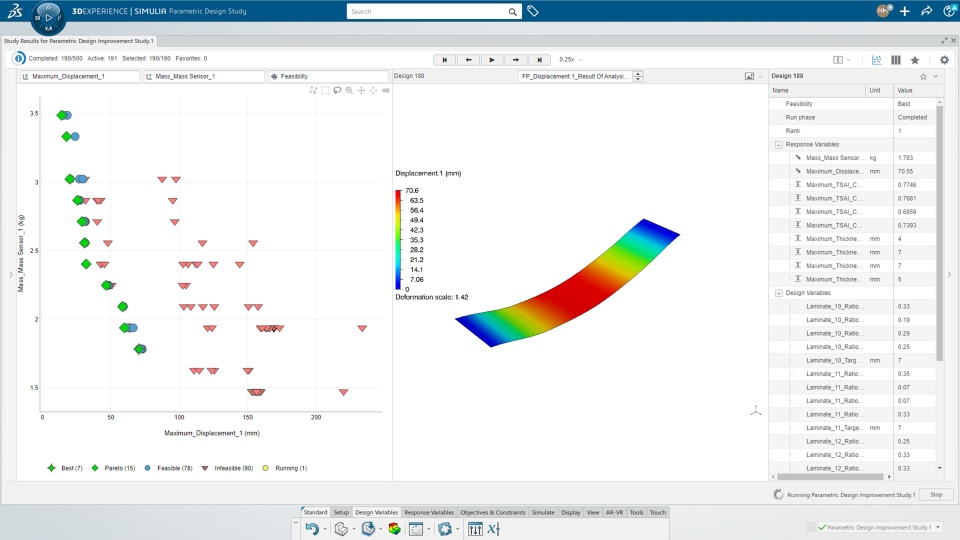Jump to first design playback button
Image resolution: width=960 pixels, height=540 pixels.
click(x=445, y=60)
